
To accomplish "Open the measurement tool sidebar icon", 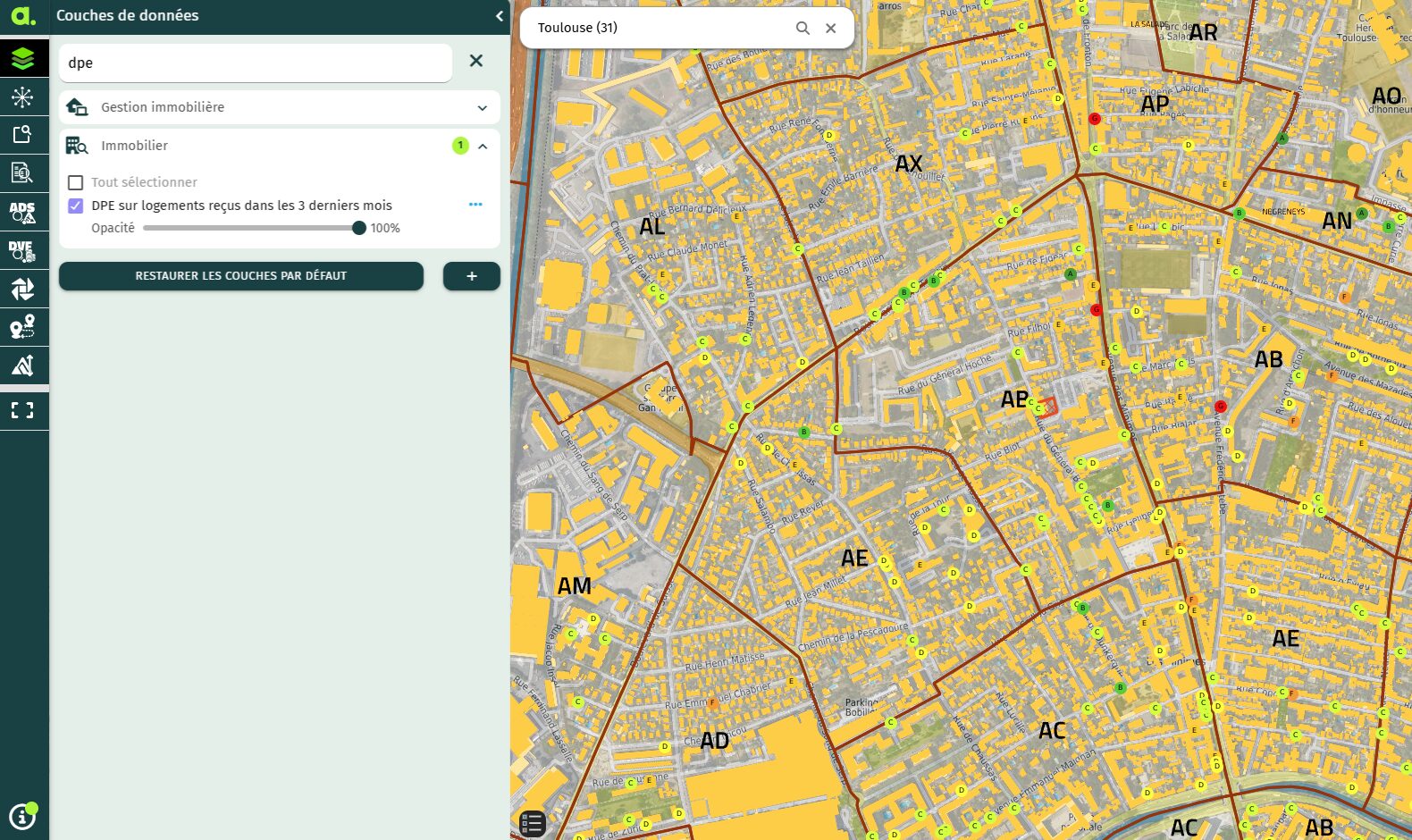I will point(23,365).
